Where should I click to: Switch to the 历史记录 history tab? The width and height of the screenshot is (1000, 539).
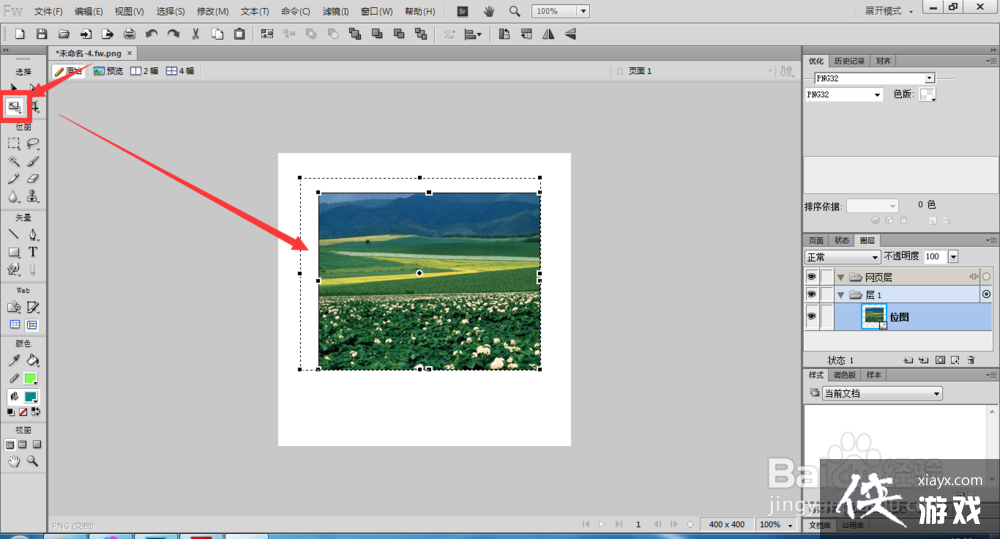pos(849,61)
